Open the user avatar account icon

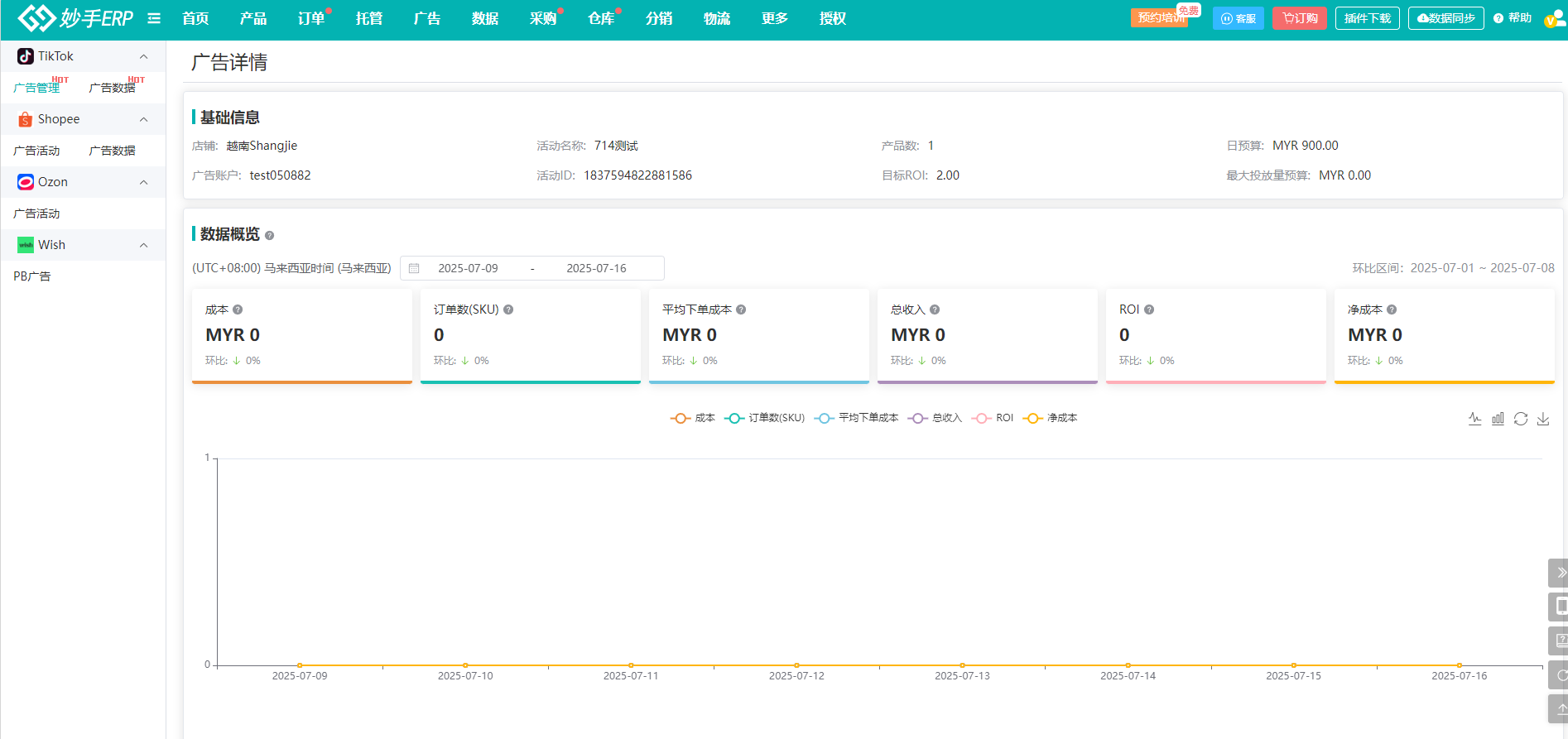coord(1554,18)
